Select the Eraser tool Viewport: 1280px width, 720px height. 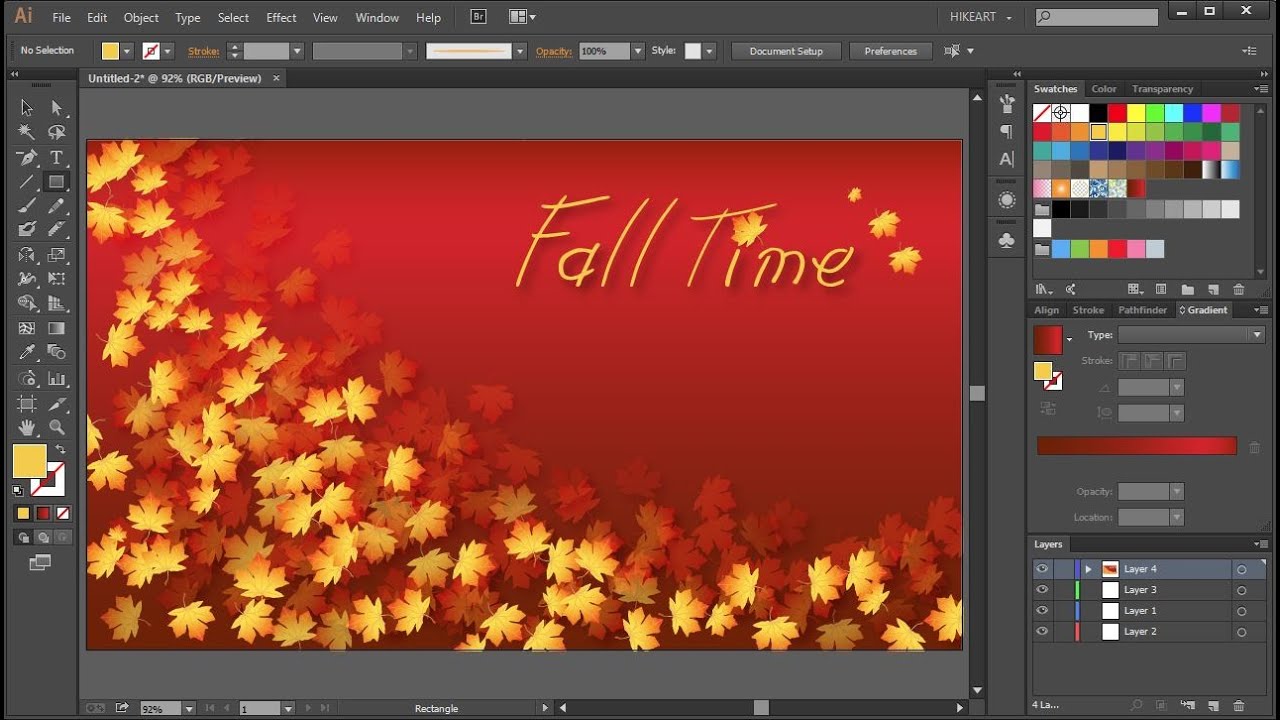click(x=57, y=230)
